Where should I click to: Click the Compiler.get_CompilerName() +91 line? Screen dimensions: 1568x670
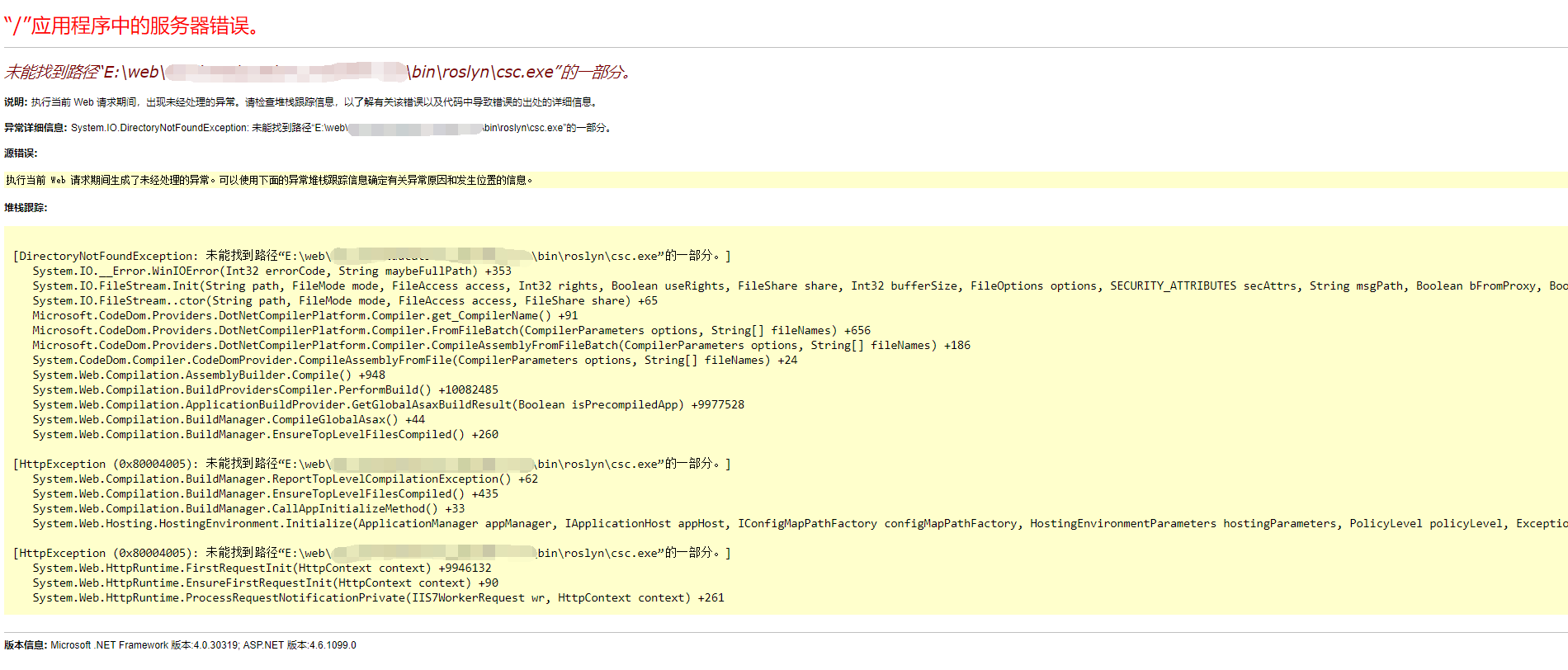point(305,315)
